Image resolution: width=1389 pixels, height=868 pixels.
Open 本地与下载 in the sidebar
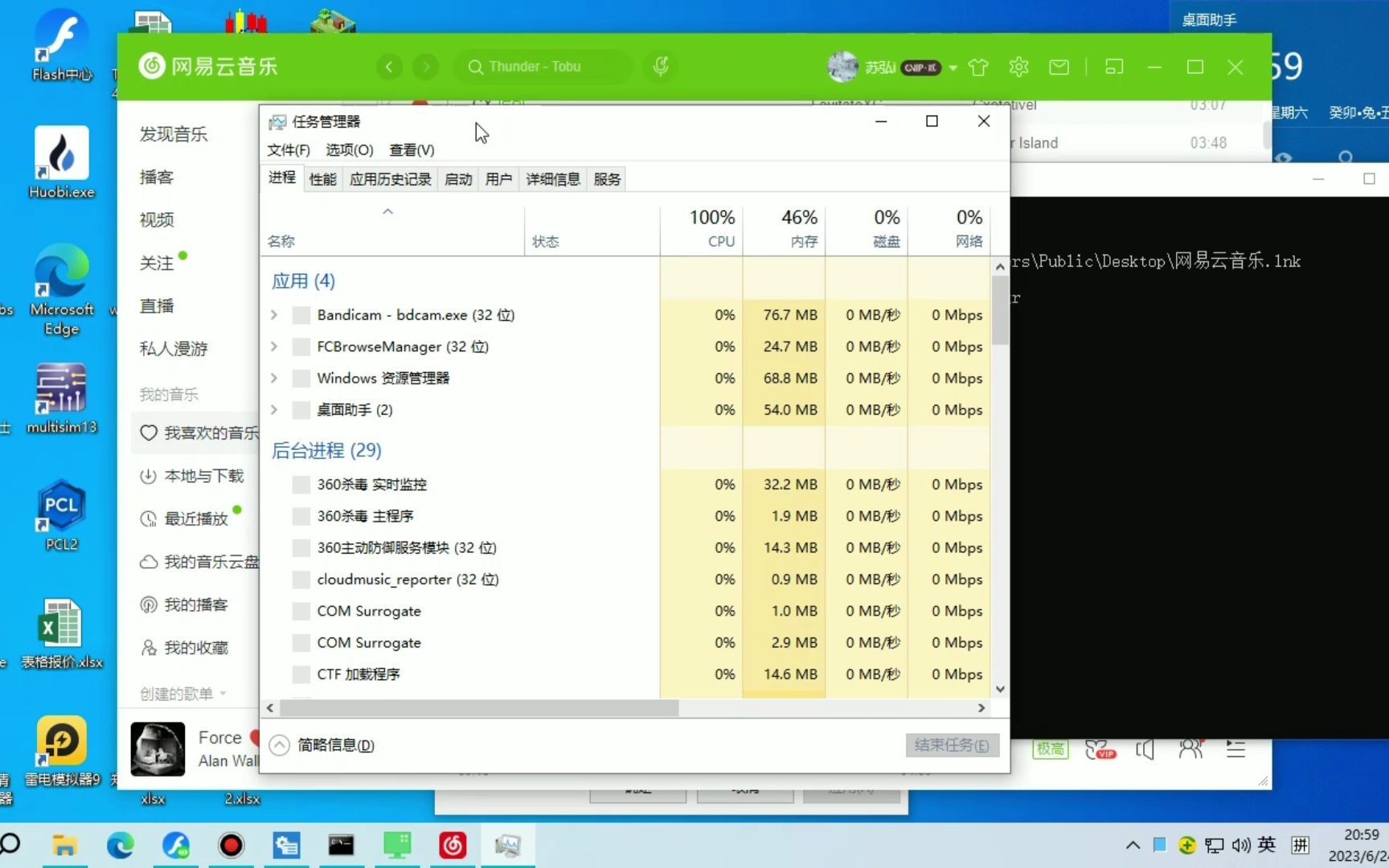pyautogui.click(x=192, y=476)
